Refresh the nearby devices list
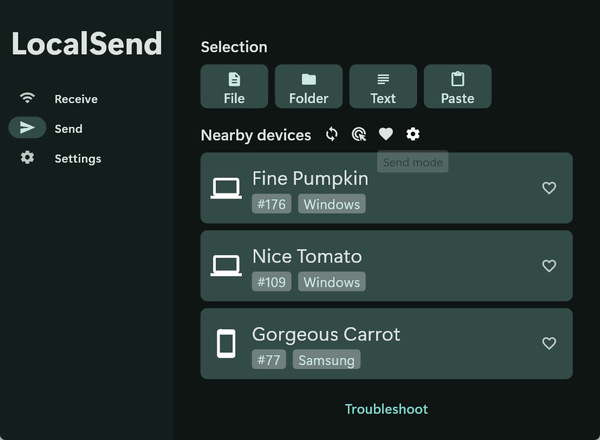Image resolution: width=600 pixels, height=440 pixels. coord(332,135)
